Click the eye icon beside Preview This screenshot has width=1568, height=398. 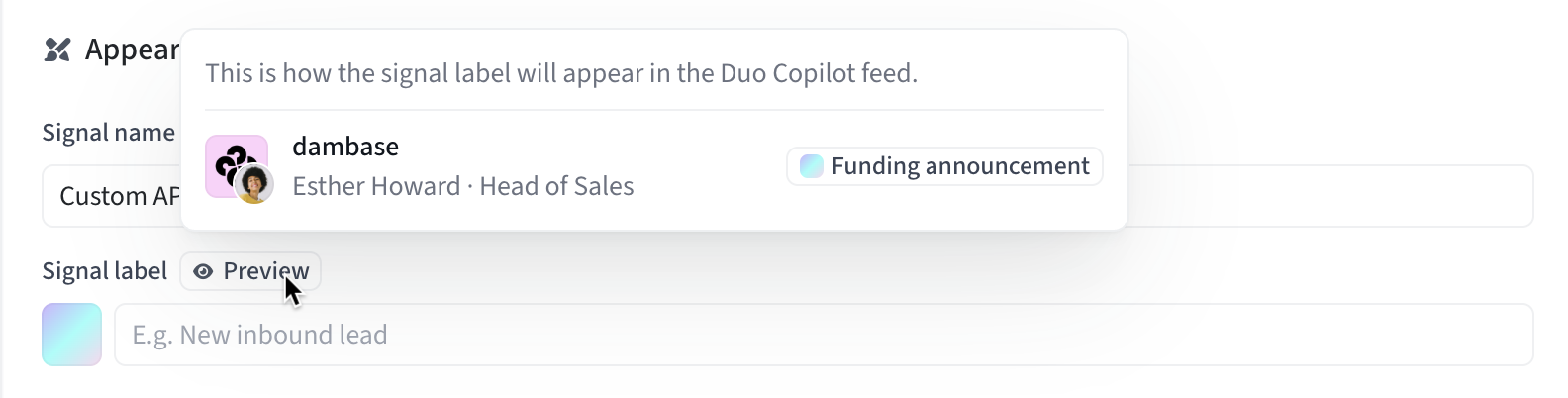click(203, 271)
